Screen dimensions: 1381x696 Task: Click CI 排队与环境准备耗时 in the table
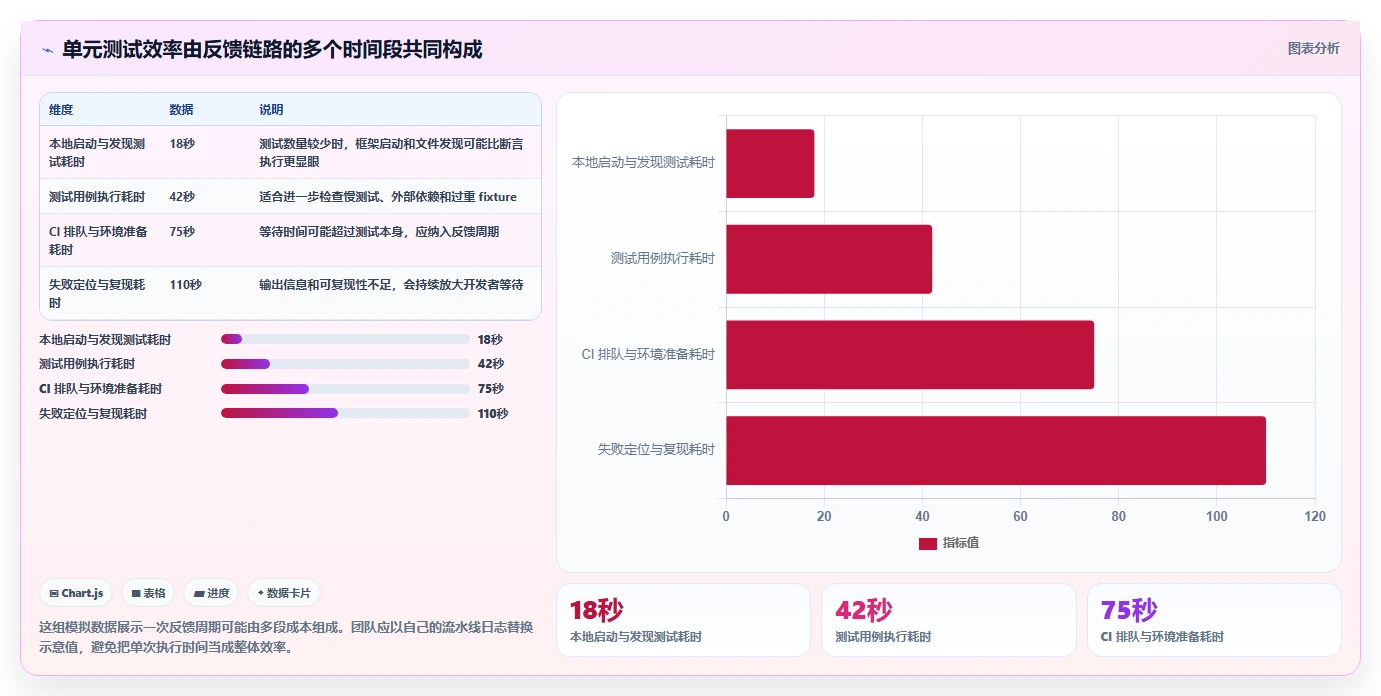click(x=99, y=240)
